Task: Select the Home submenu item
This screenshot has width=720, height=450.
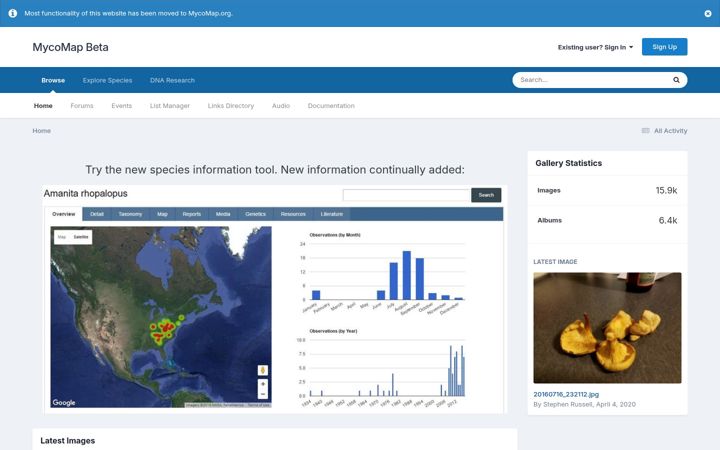Action: click(43, 106)
